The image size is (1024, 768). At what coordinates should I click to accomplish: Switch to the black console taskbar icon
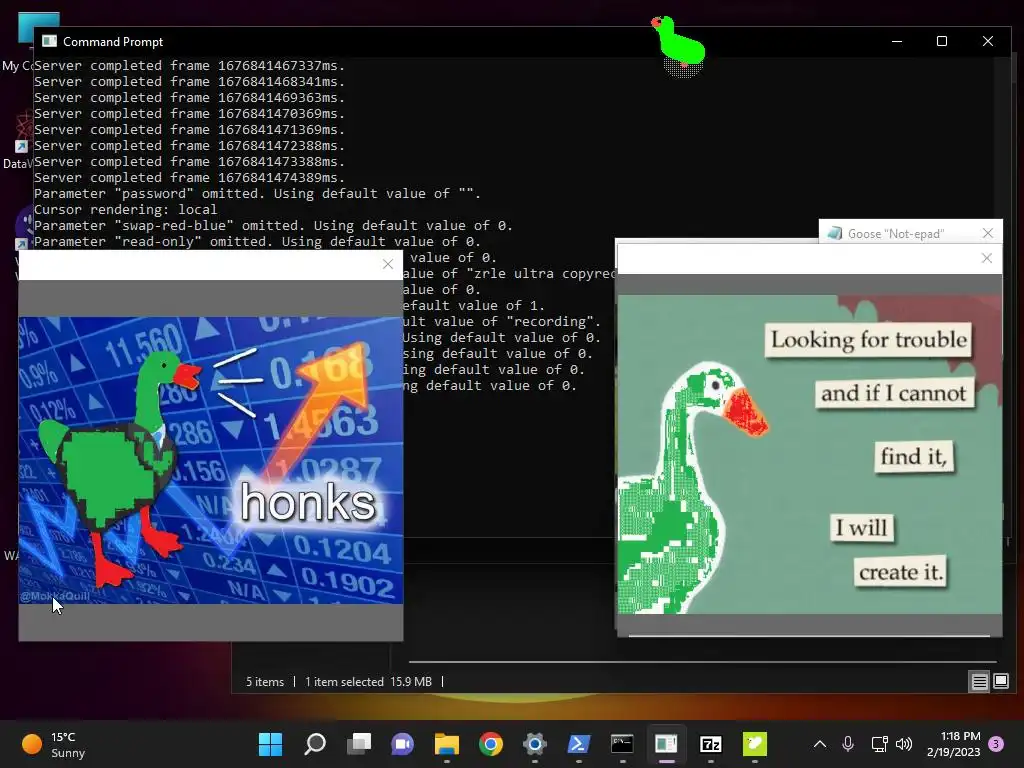tap(622, 744)
